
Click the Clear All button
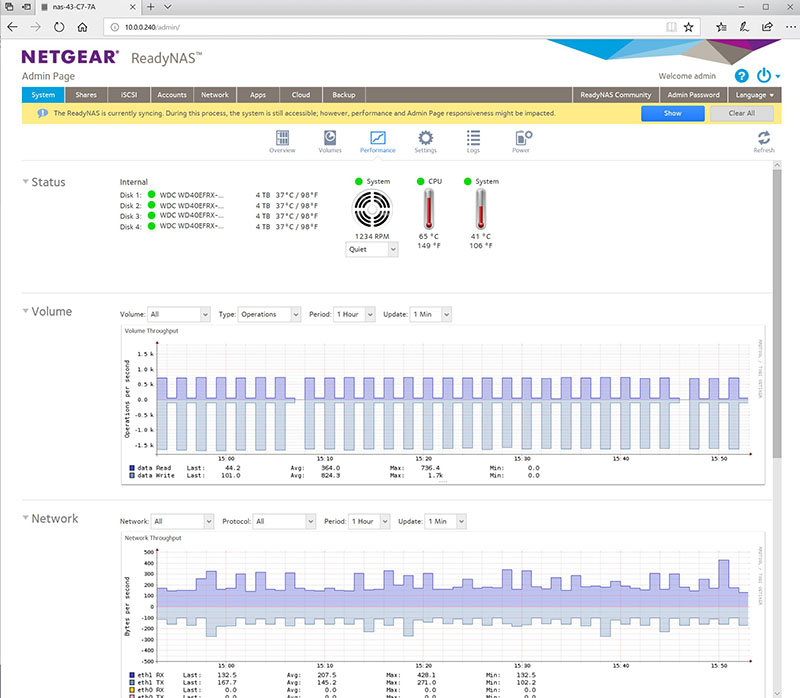click(x=741, y=113)
